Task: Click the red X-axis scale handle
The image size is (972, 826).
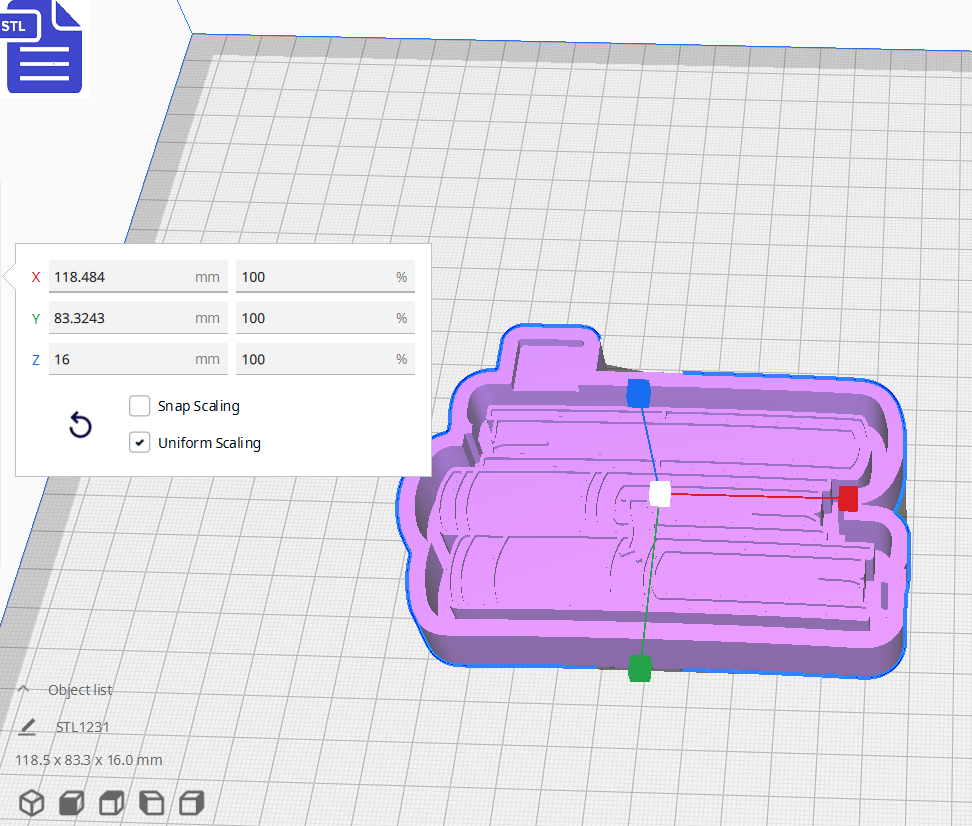Action: pyautogui.click(x=848, y=497)
